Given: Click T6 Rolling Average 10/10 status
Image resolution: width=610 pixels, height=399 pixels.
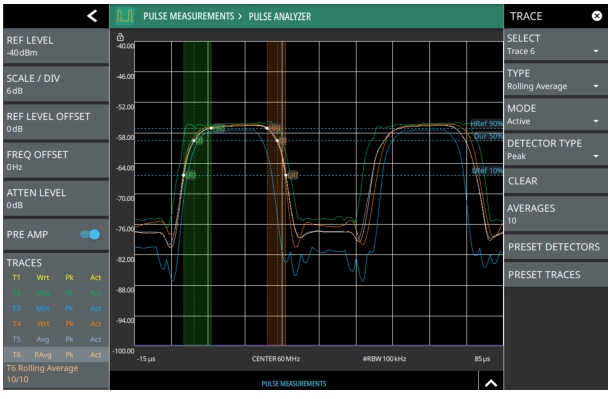Looking at the screenshot, I should coord(42,373).
